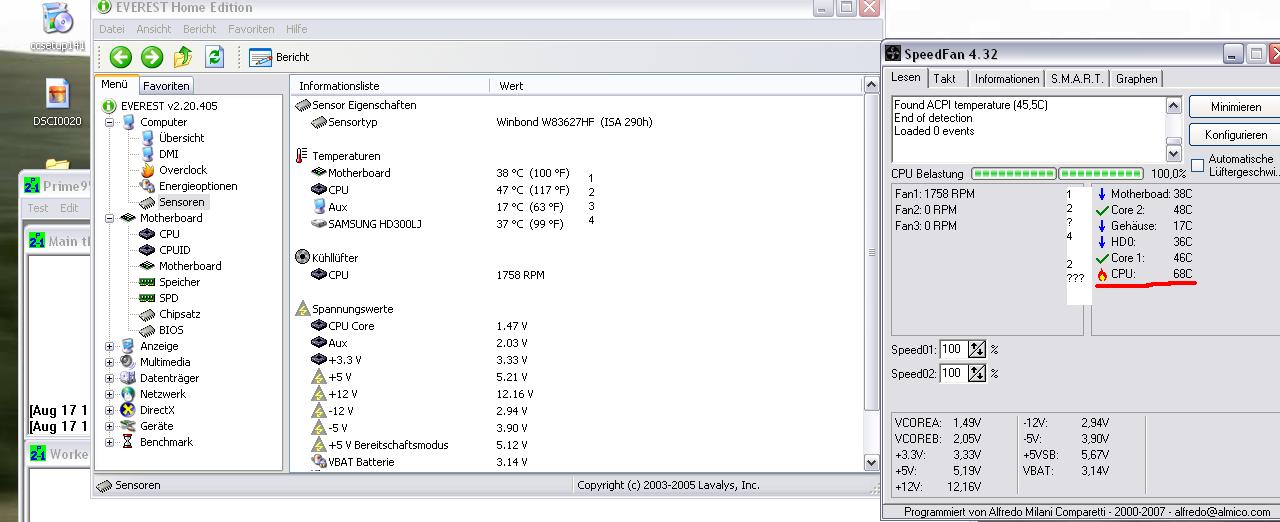
Task: Click the SpeedFan log scroll down arrow
Action: pos(1174,153)
